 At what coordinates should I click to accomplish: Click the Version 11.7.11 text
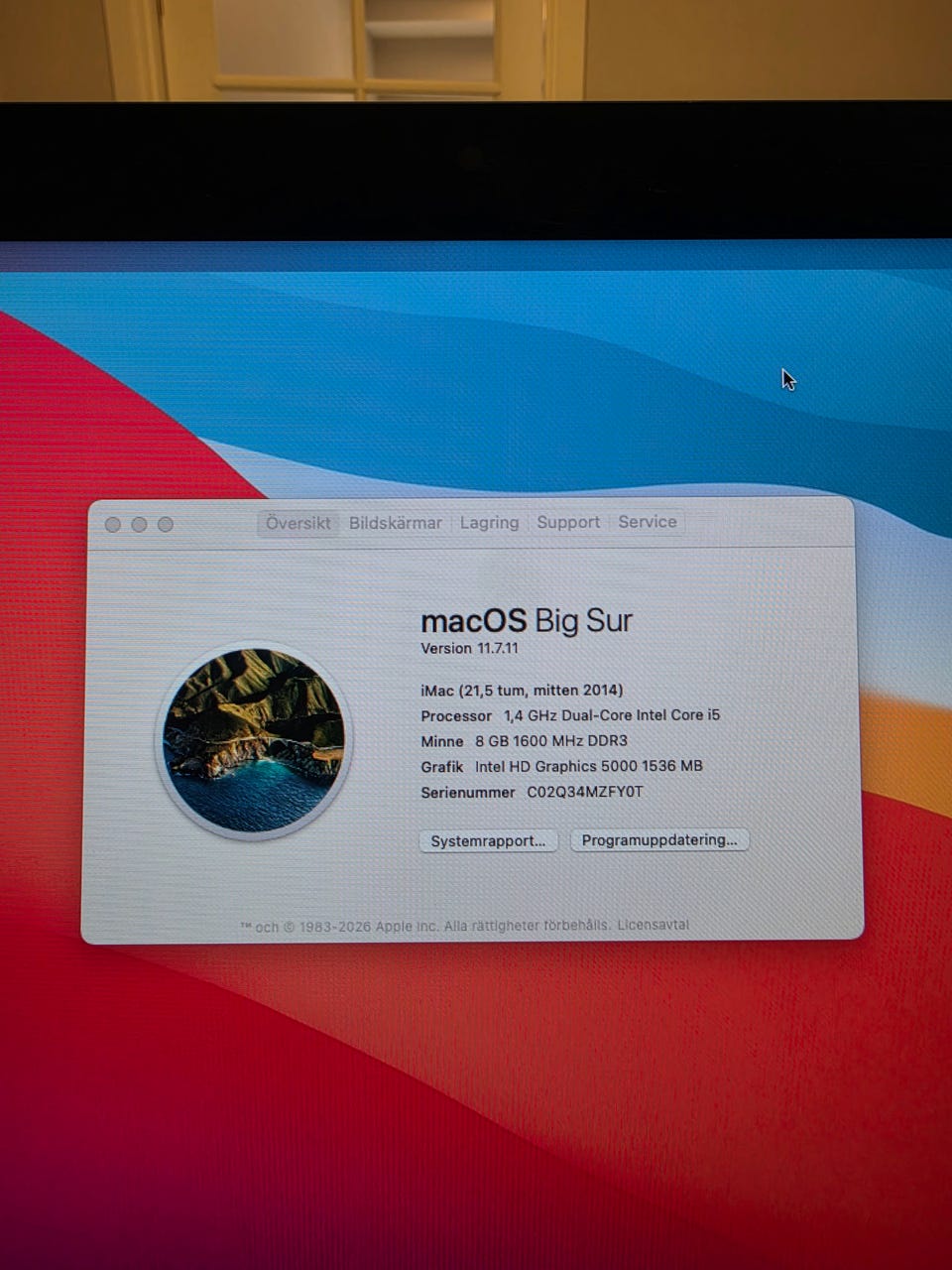469,648
